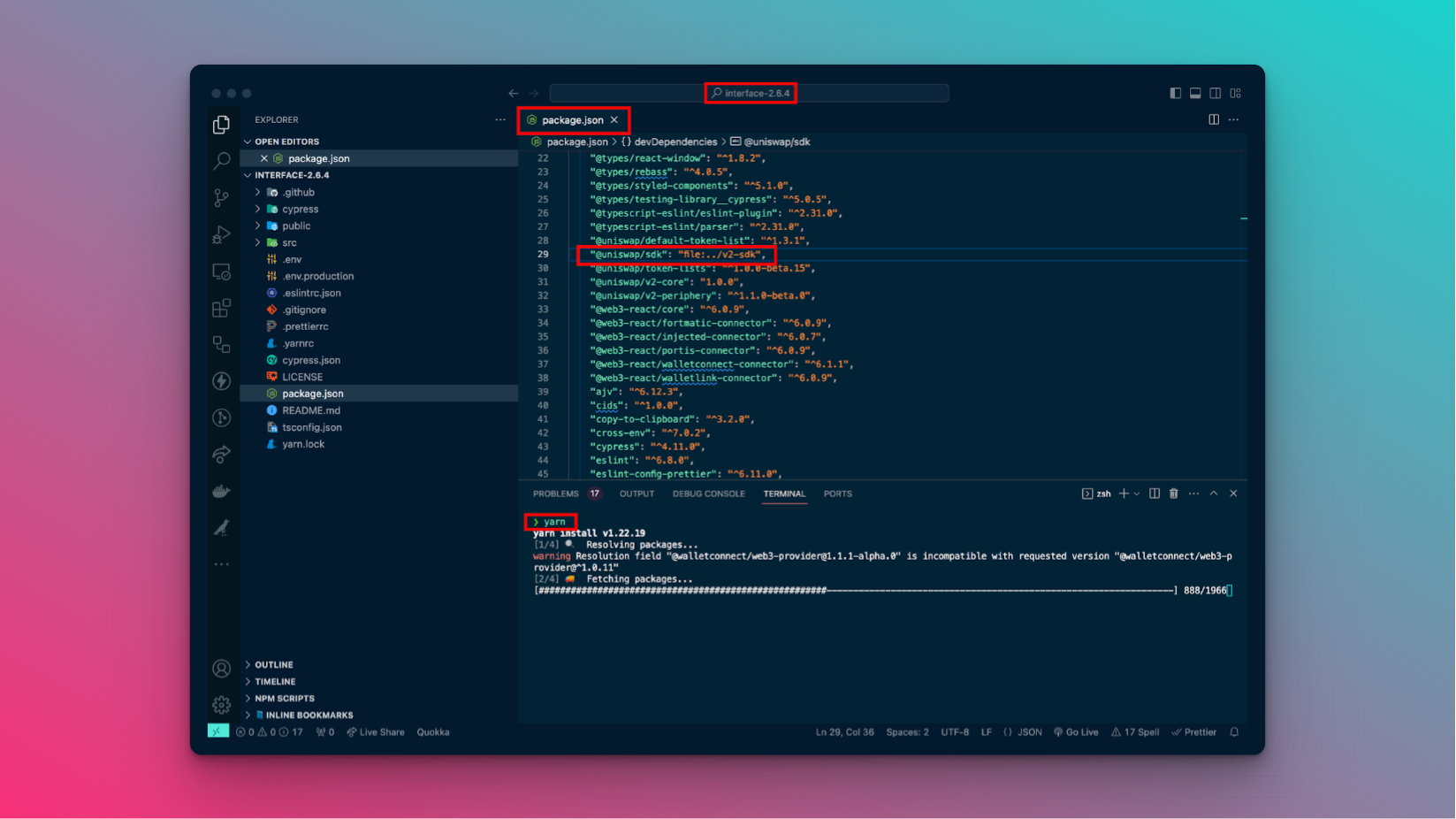Viewport: 1456px width, 819px height.
Task: Open the Explorer view icon
Action: click(x=221, y=125)
